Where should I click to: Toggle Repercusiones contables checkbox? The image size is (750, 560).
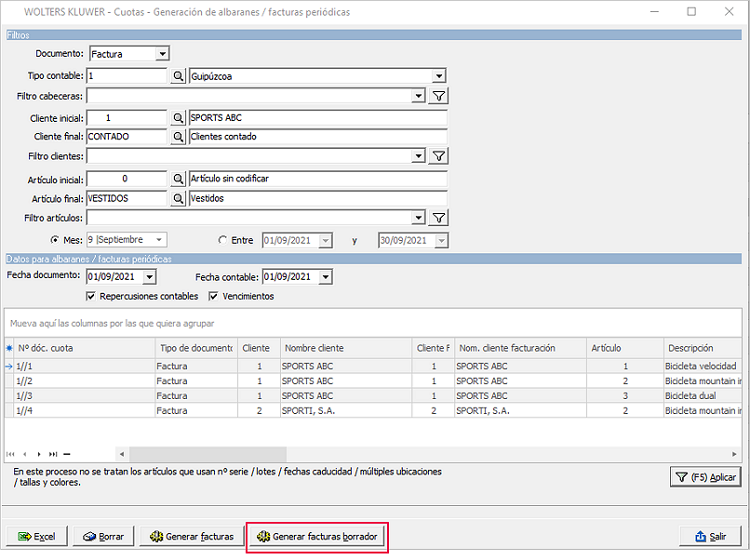(x=90, y=296)
